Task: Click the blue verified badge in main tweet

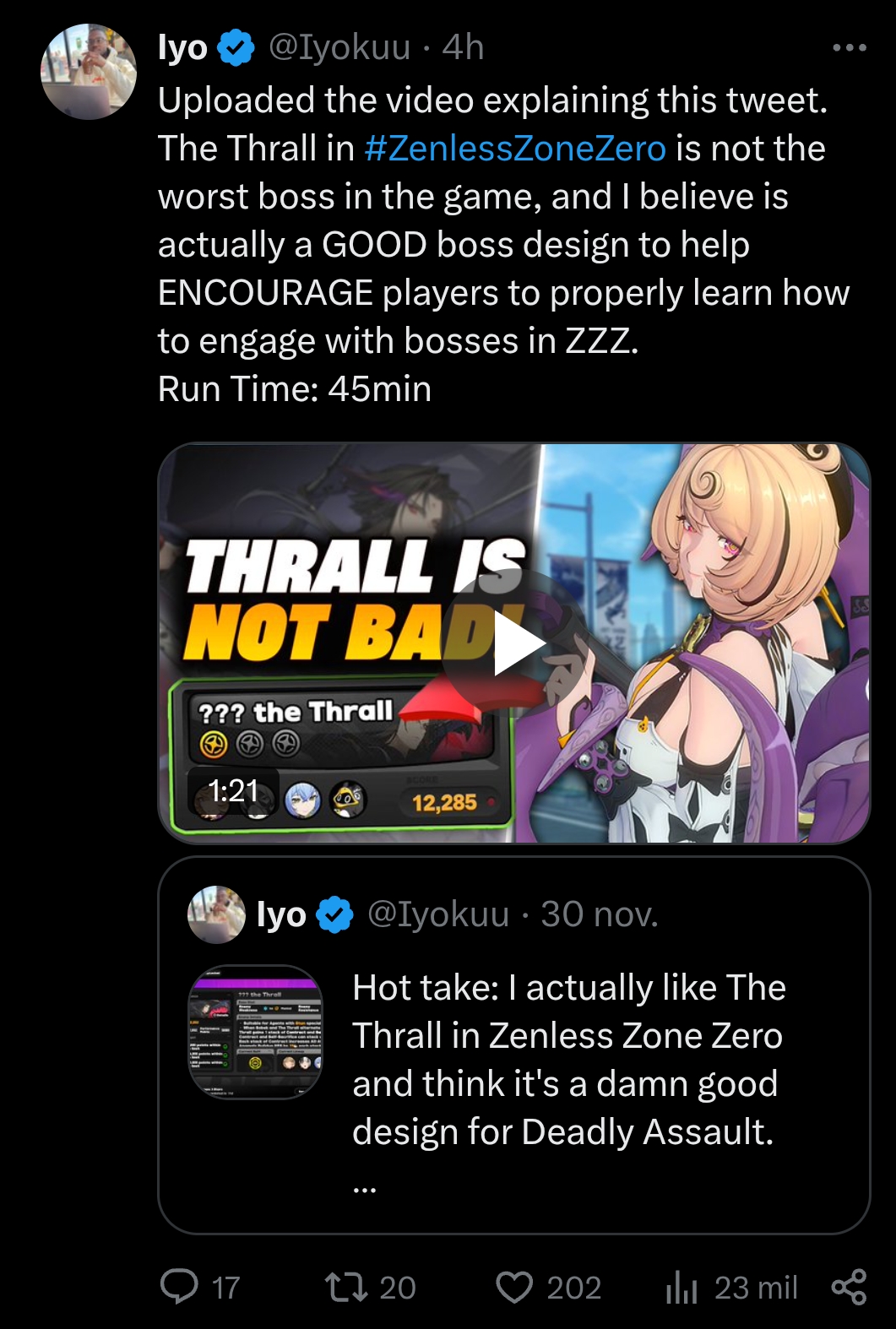Action: 236,48
